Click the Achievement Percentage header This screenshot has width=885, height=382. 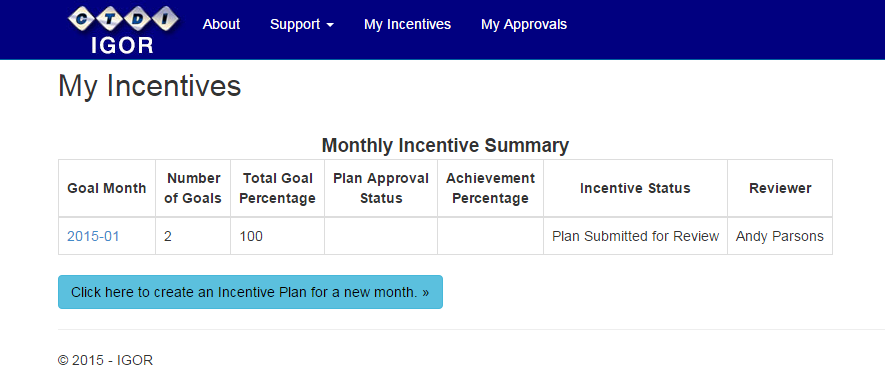(x=490, y=188)
